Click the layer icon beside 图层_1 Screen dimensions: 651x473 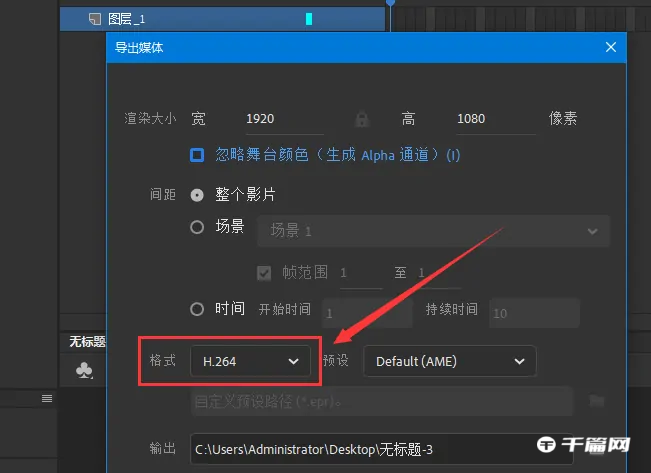click(x=95, y=19)
